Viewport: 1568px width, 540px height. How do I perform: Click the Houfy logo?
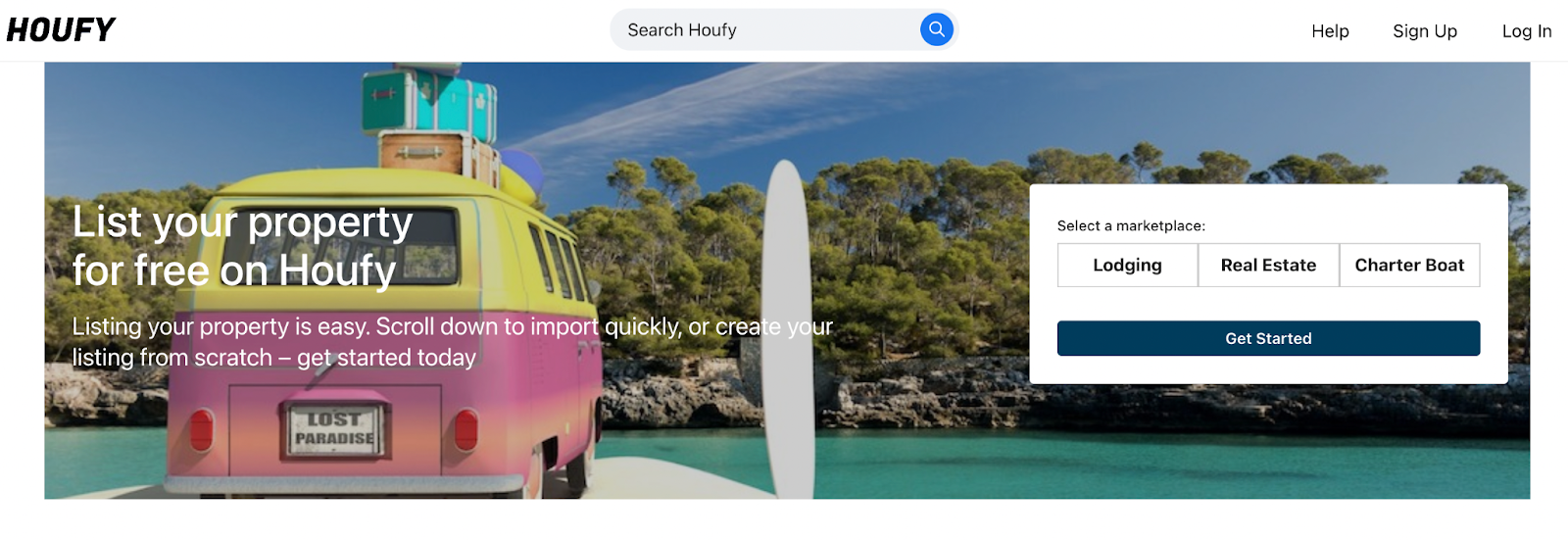[x=61, y=30]
